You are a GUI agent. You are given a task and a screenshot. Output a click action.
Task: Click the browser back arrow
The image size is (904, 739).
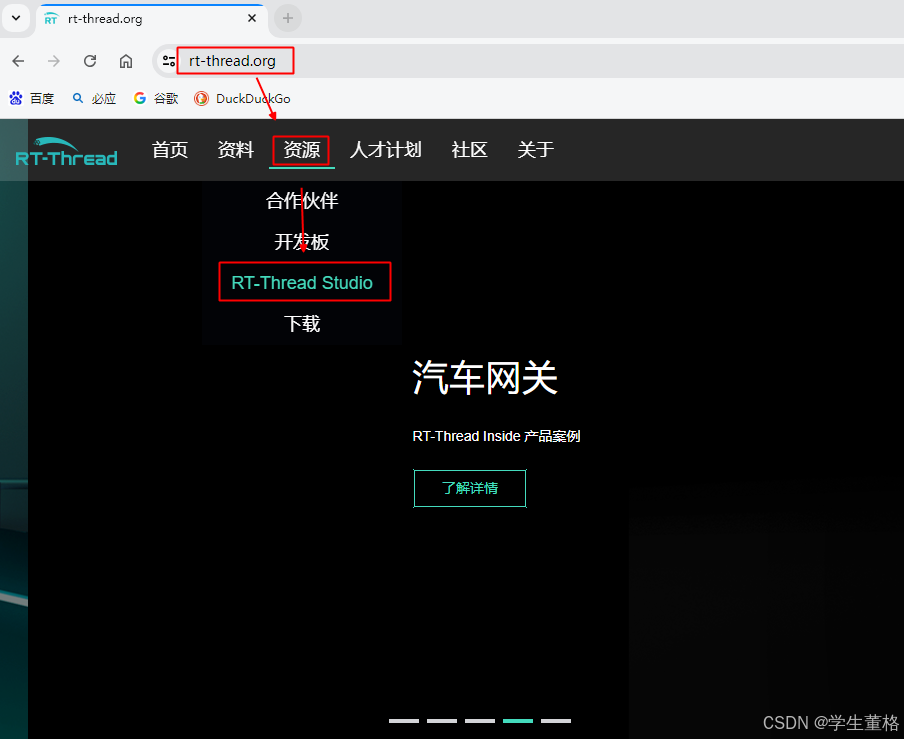tap(18, 61)
